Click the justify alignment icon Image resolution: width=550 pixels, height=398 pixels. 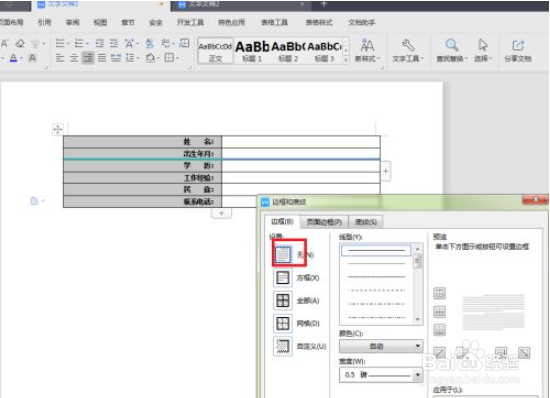click(102, 58)
